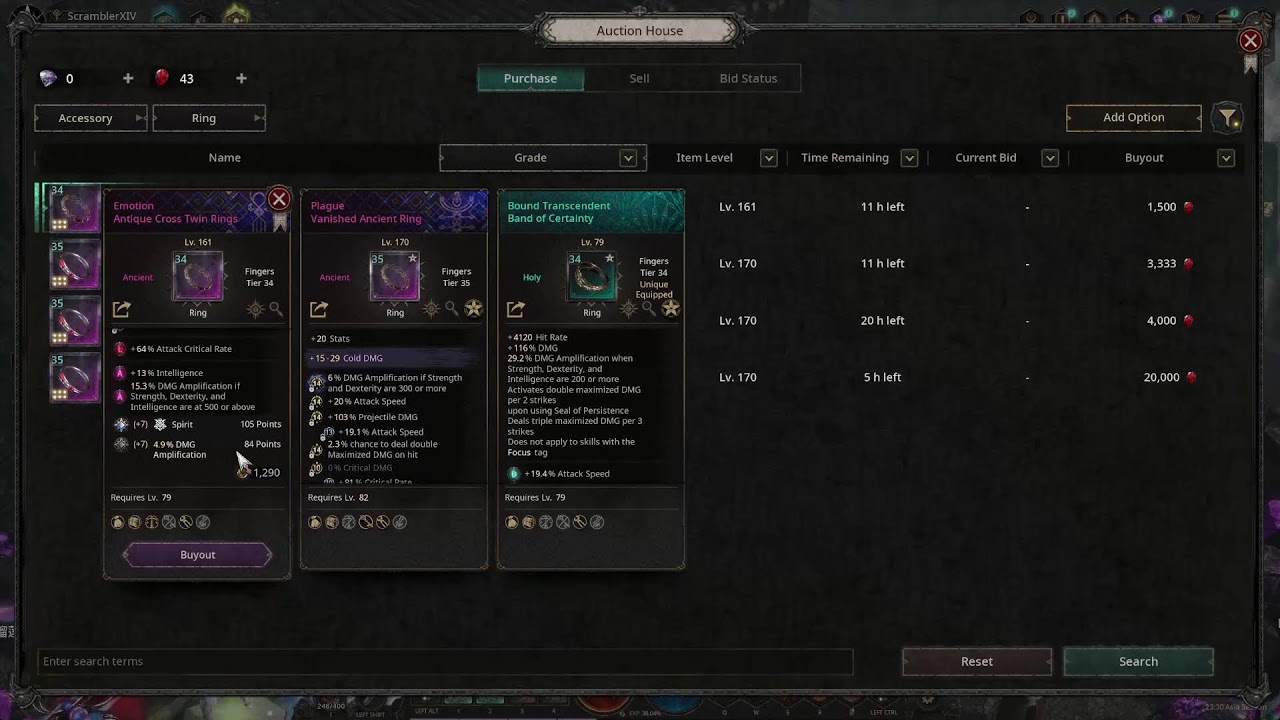Click the share icon on the Emotion ring tooltip
The image size is (1280, 720).
pyautogui.click(x=121, y=310)
